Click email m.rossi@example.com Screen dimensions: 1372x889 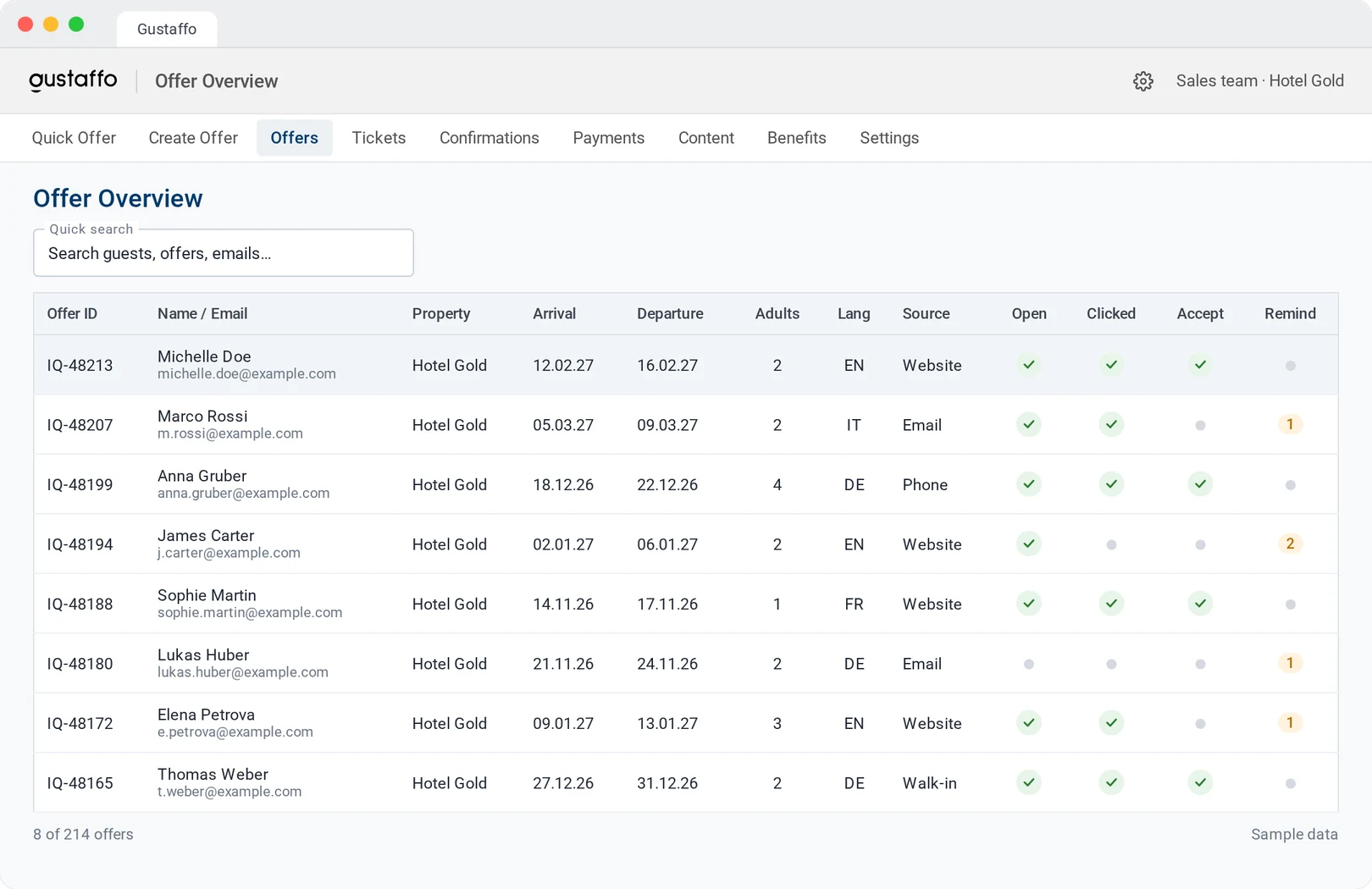[230, 433]
